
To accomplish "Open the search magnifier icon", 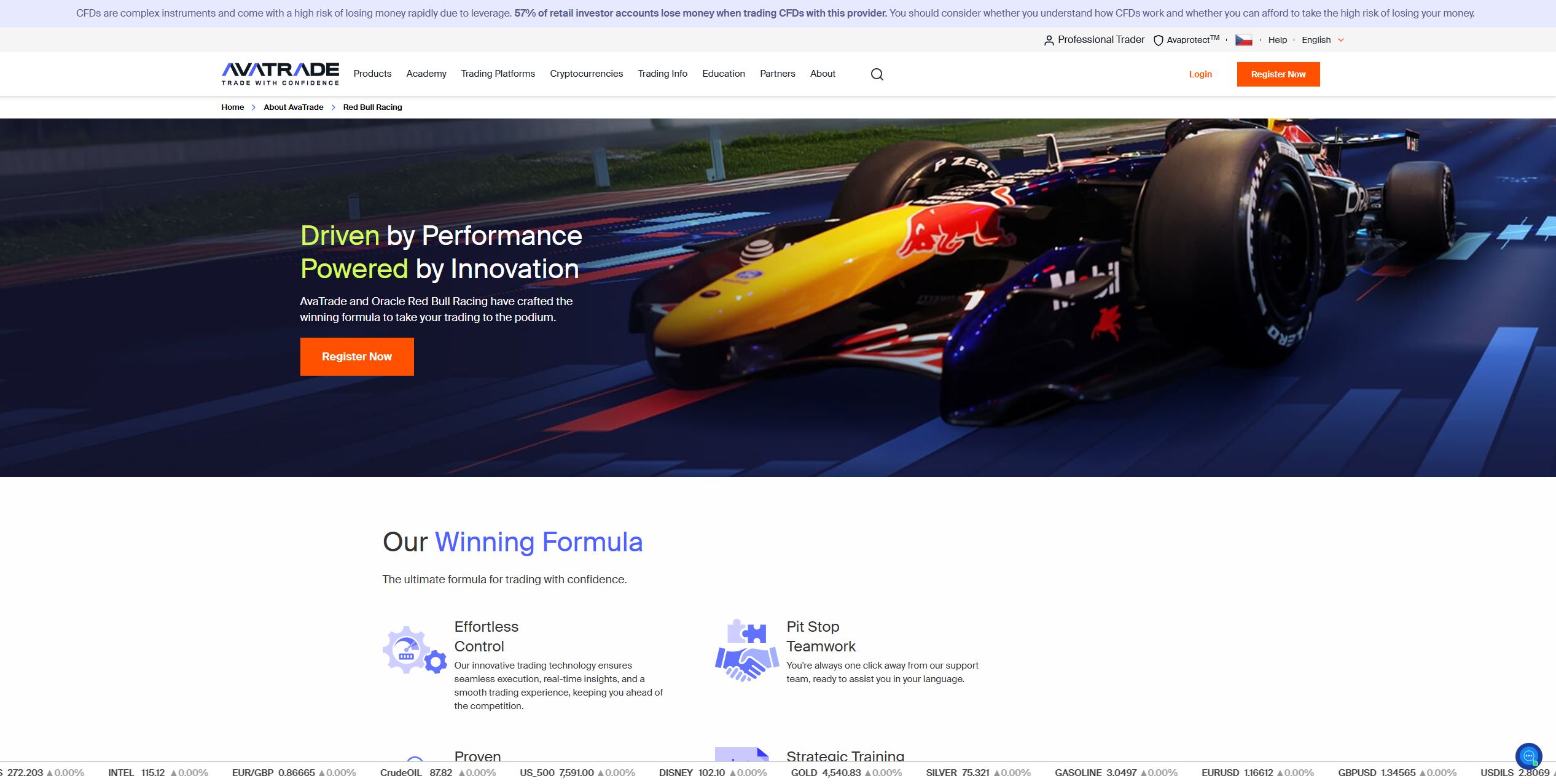I will pyautogui.click(x=877, y=74).
